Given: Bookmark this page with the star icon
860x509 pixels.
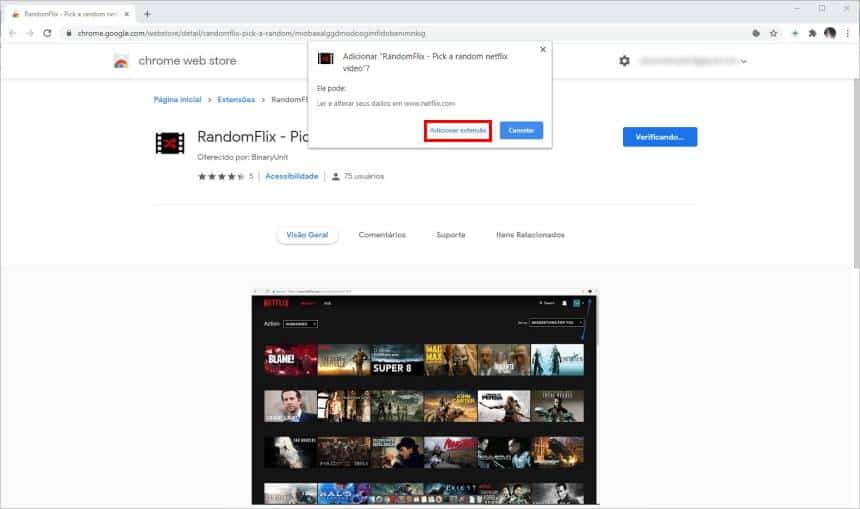Looking at the screenshot, I should (773, 33).
